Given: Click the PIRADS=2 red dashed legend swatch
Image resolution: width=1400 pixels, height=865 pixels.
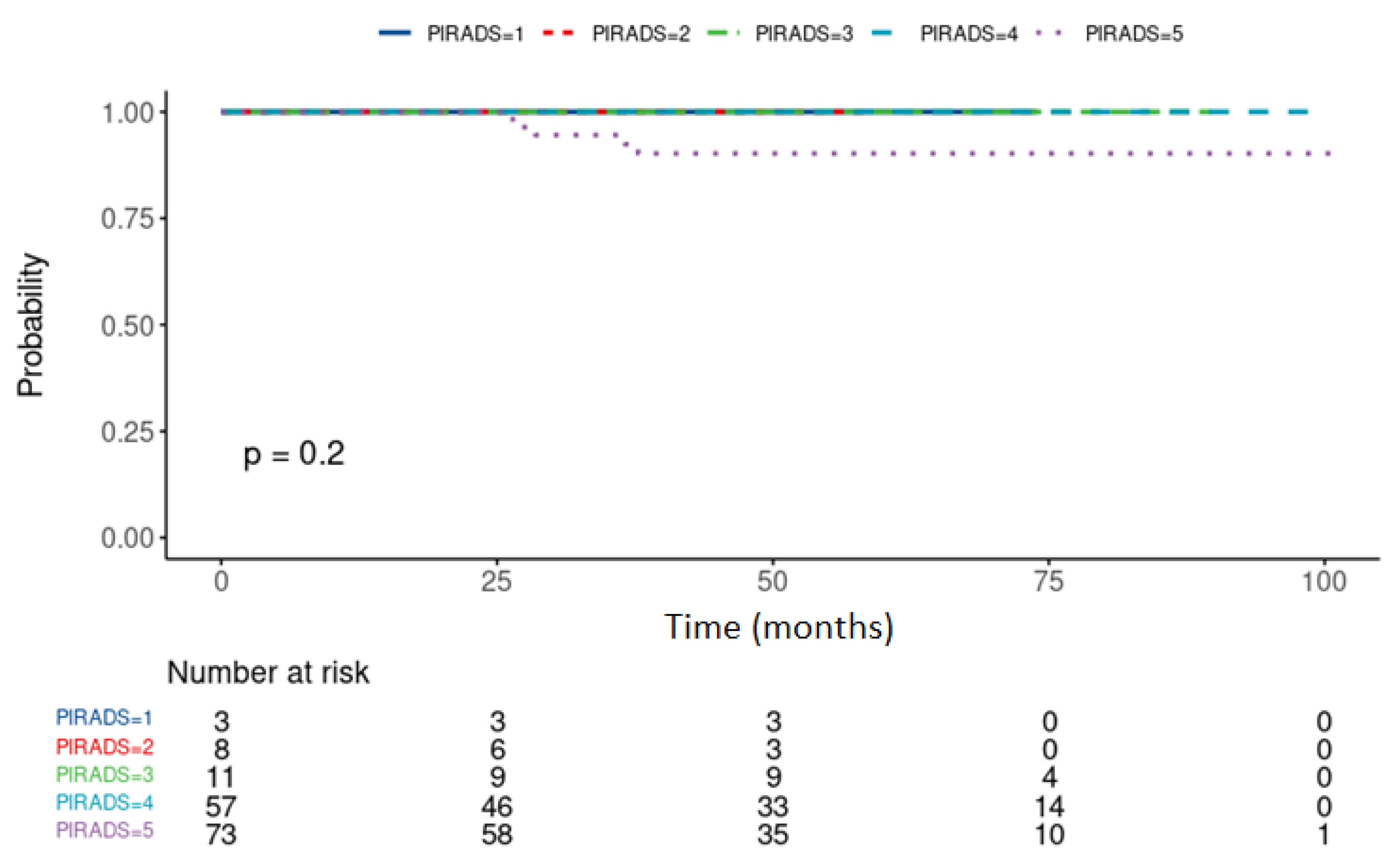Looking at the screenshot, I should (557, 33).
